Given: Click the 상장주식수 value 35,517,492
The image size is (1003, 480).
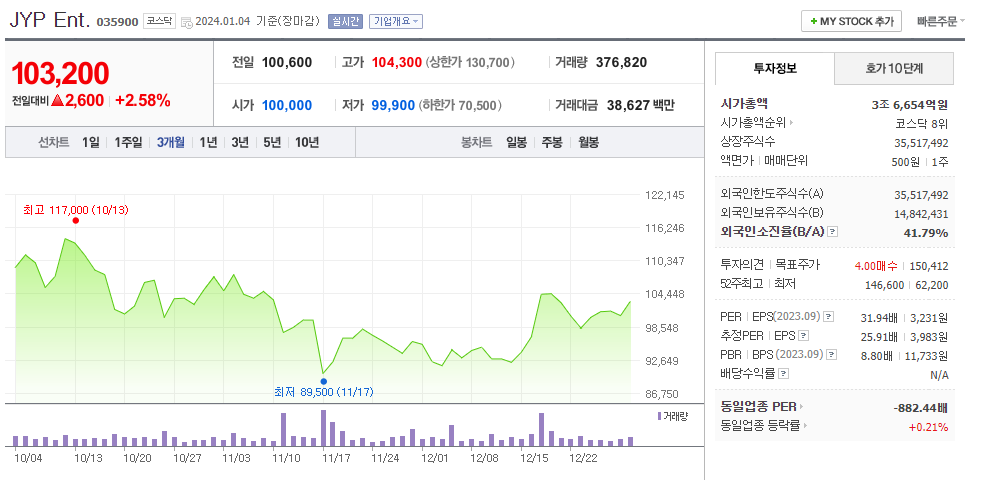Looking at the screenshot, I should click(921, 143).
